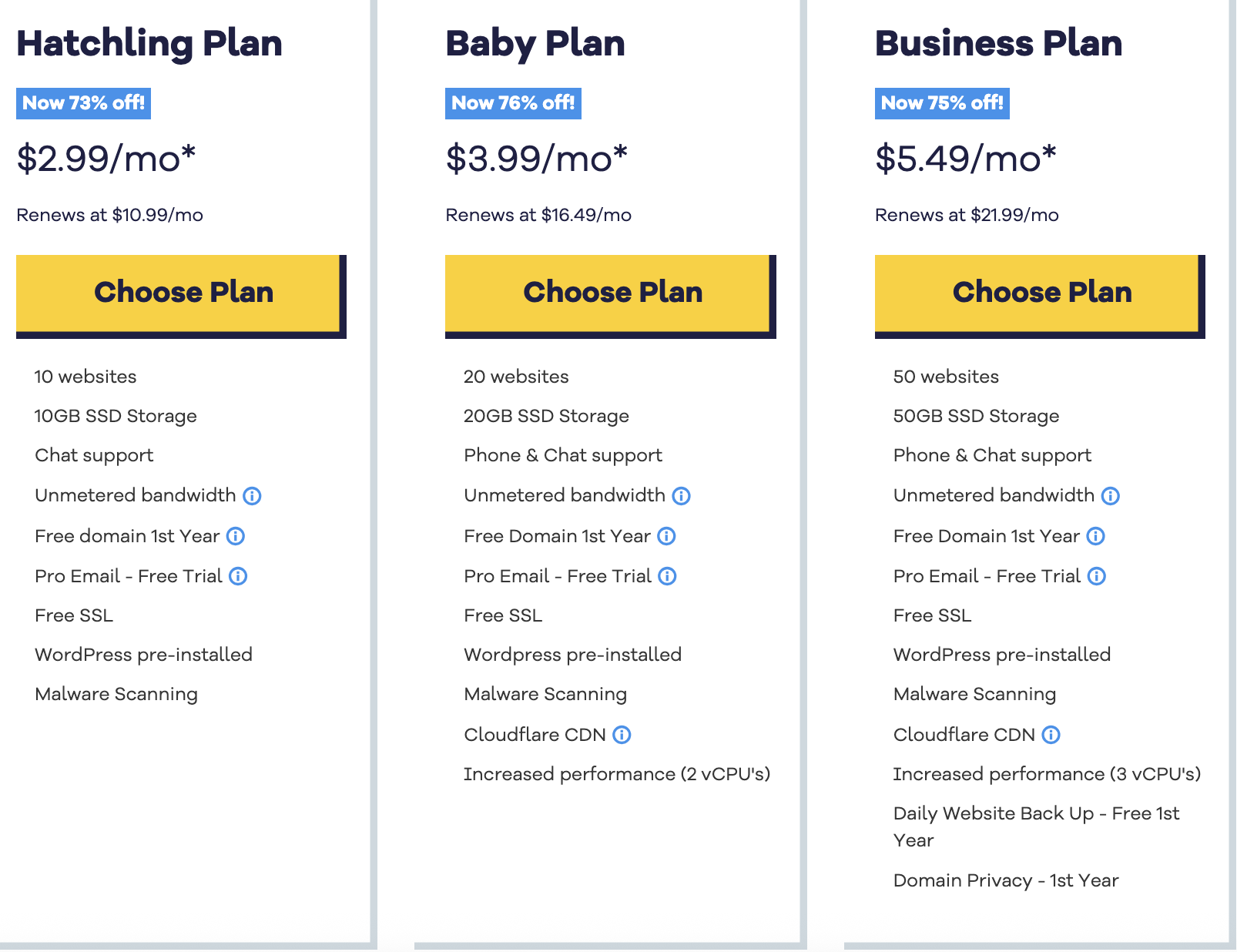The height and width of the screenshot is (952, 1237).
Task: Click info icon beside Hatchling Unmetered bandwidth
Action: 252,496
